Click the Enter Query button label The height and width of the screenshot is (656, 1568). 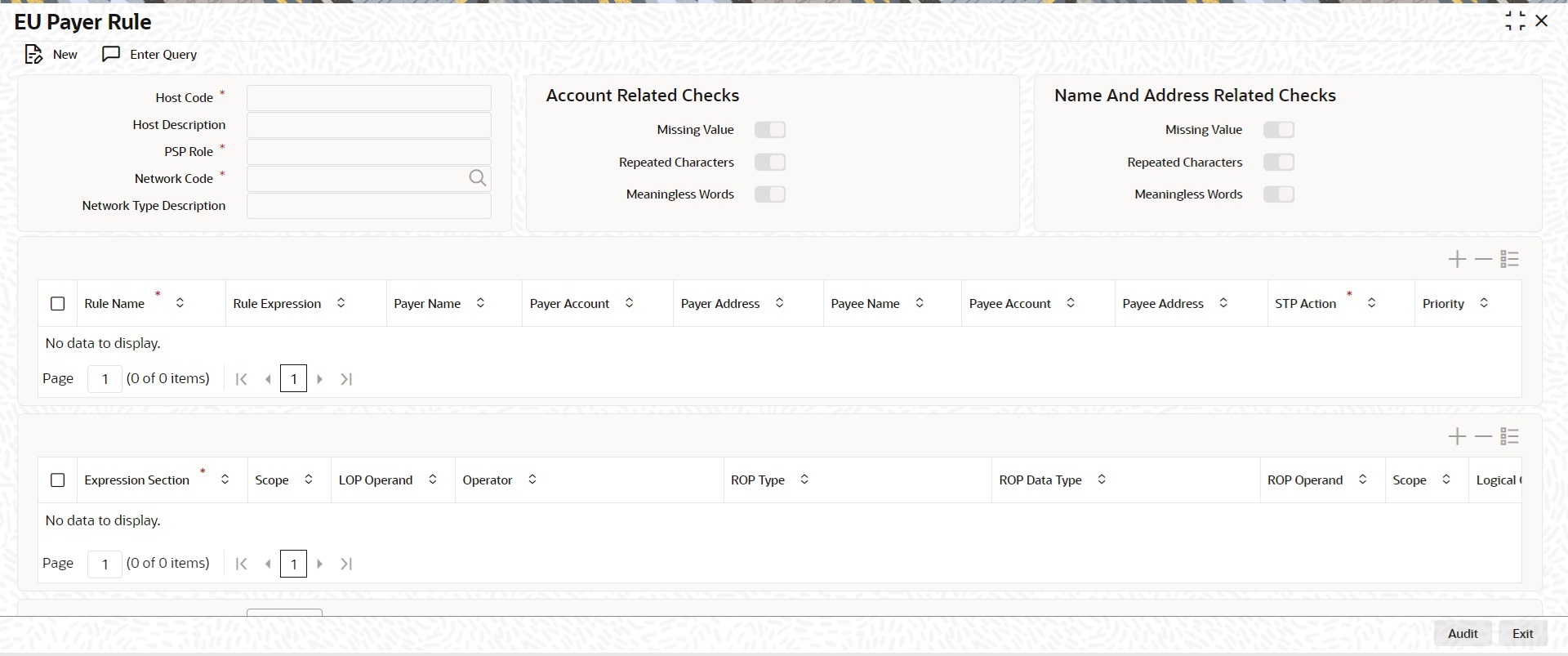[x=163, y=55]
